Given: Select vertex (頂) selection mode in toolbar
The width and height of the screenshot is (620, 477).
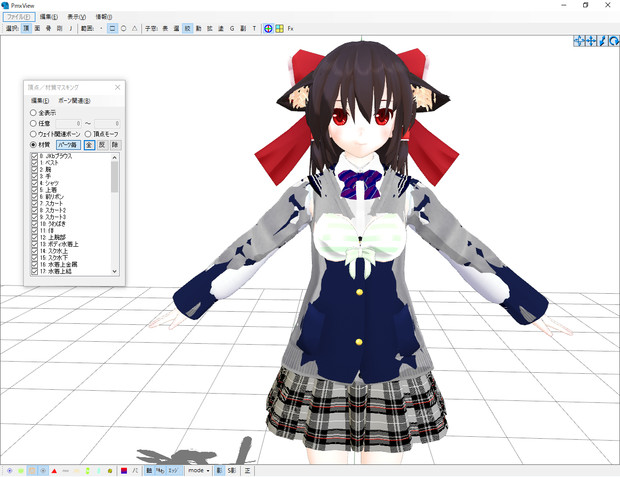Looking at the screenshot, I should point(26,28).
